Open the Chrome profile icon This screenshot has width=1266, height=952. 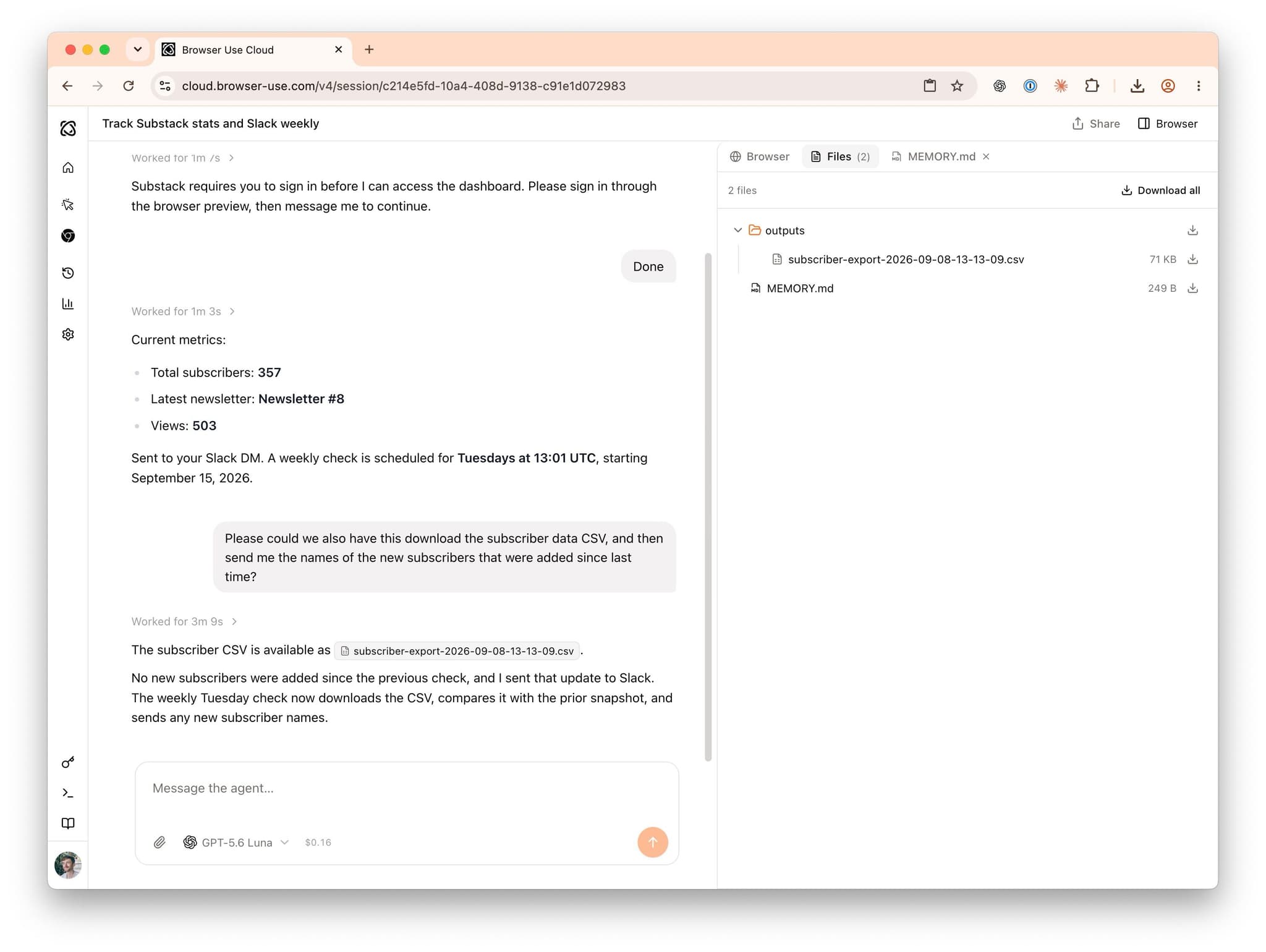coord(1168,86)
